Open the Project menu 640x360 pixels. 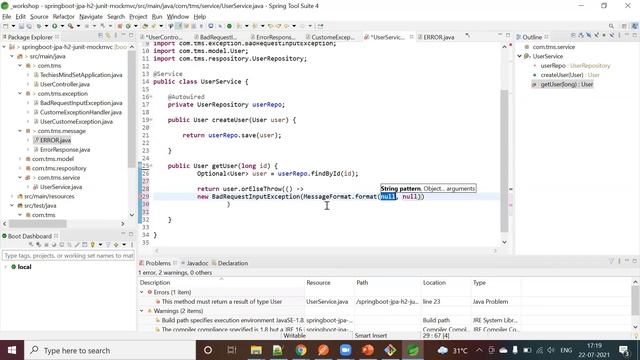(x=138, y=17)
